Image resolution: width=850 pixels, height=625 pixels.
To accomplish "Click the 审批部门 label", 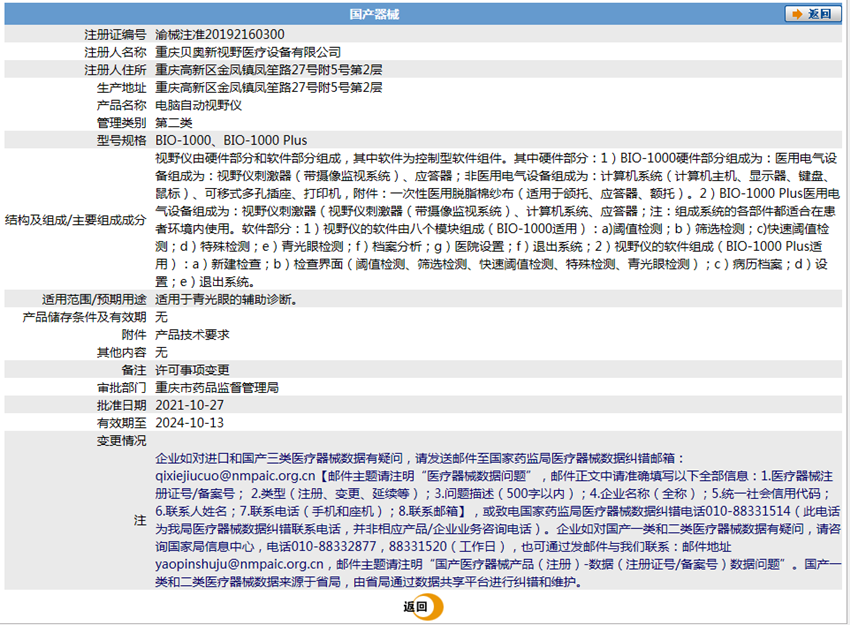I will (x=121, y=388).
